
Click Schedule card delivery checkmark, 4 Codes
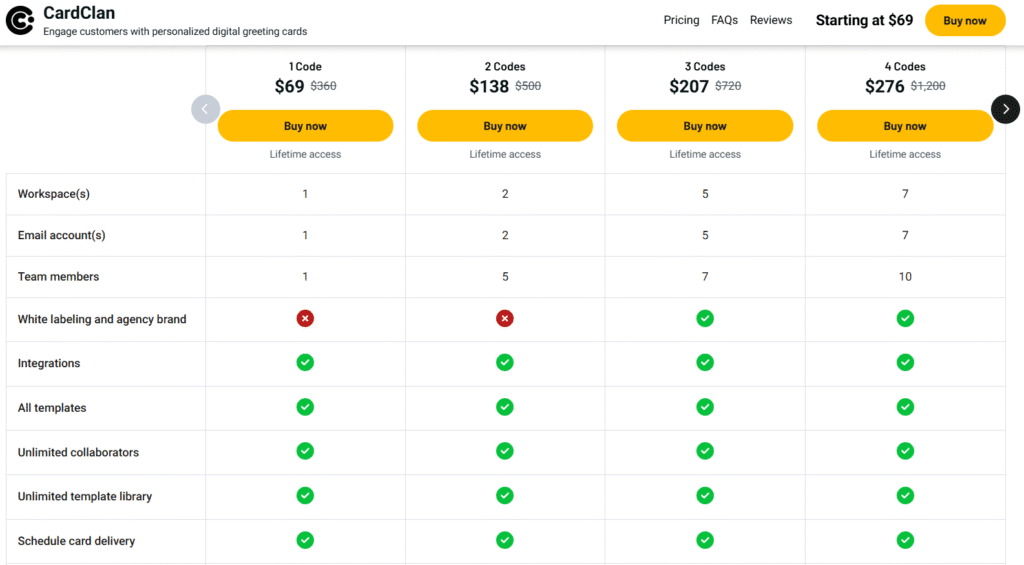coord(905,540)
